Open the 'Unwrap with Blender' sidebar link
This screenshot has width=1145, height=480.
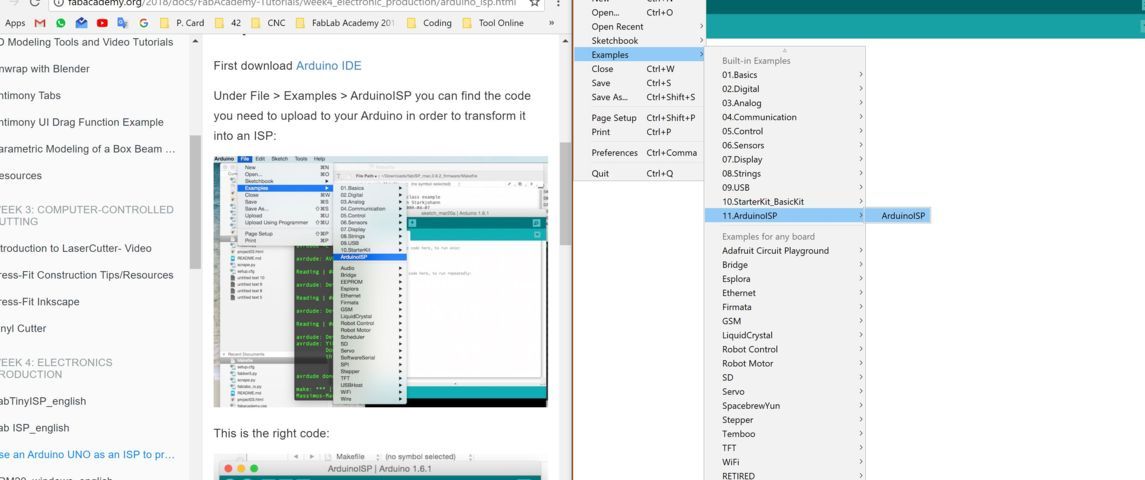pyautogui.click(x=45, y=69)
